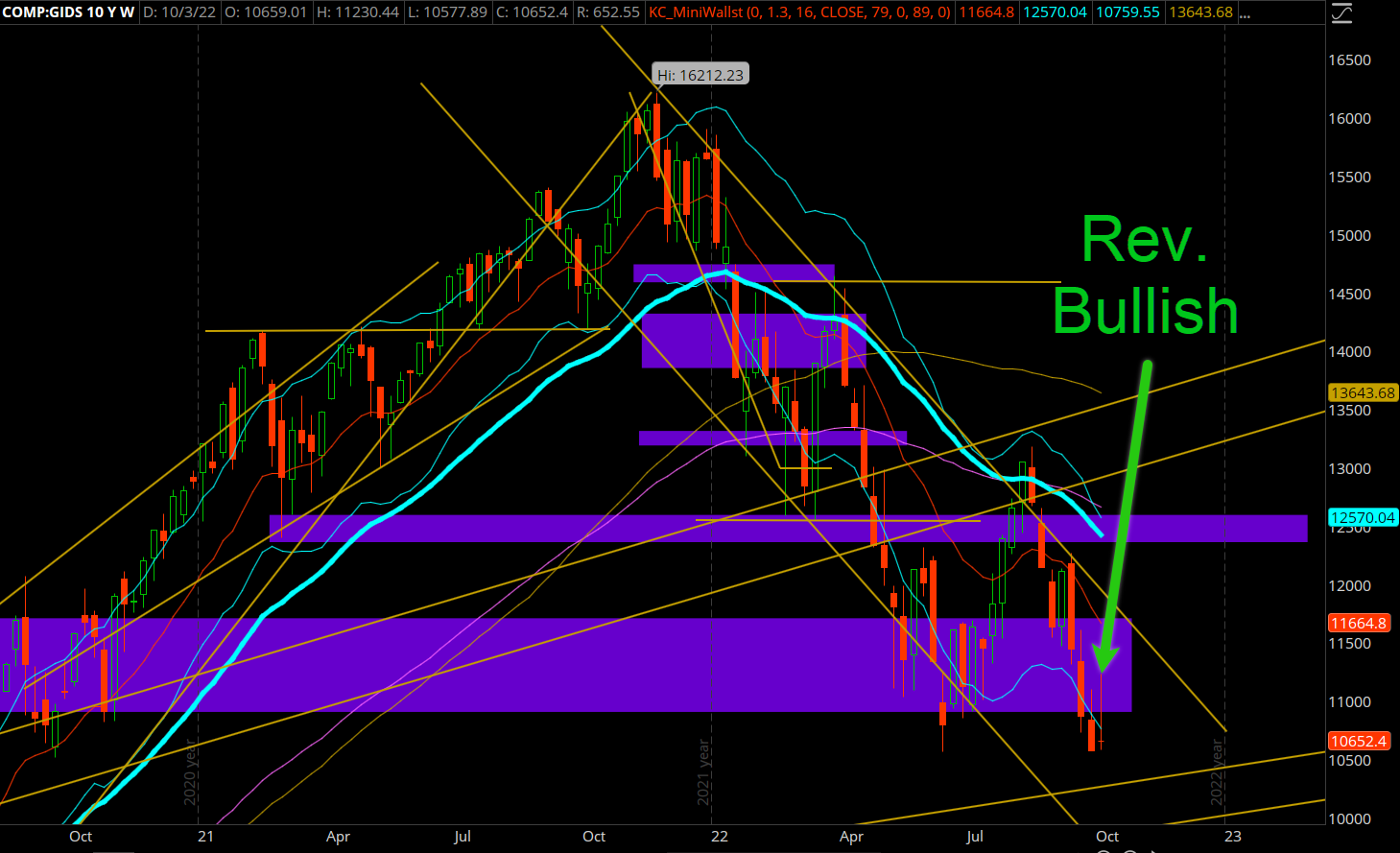The image size is (1400, 853).
Task: Click the yellow 13643.68 price axis tag
Action: tap(1363, 393)
